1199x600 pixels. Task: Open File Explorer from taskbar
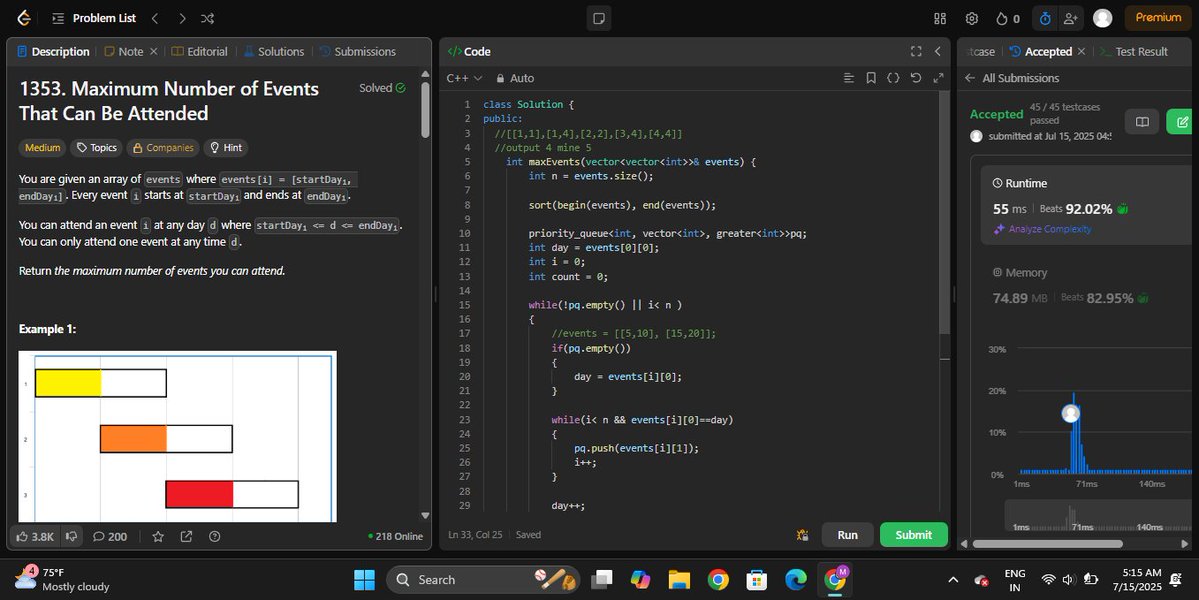pos(679,580)
